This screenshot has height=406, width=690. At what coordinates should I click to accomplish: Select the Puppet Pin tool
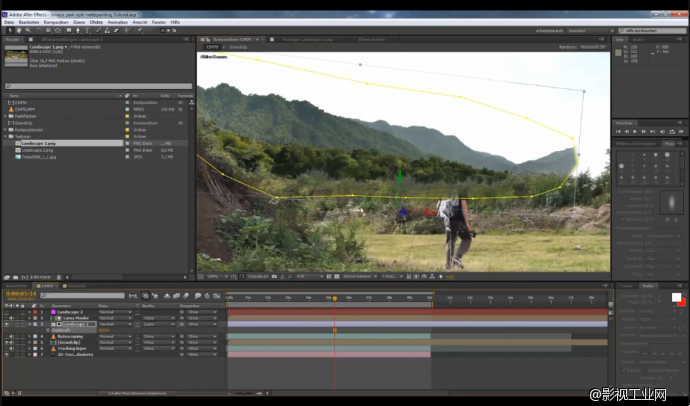(139, 30)
